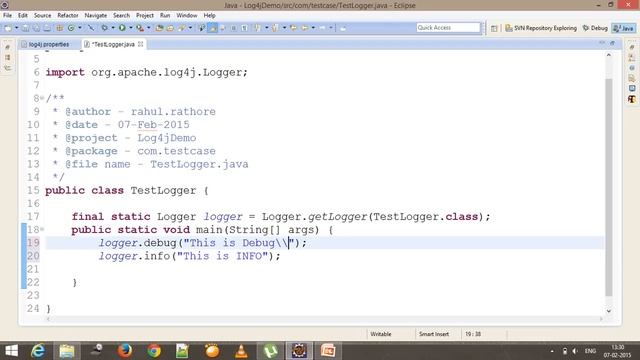The image size is (640, 360).
Task: Minimize the editor area
Action: click(602, 43)
